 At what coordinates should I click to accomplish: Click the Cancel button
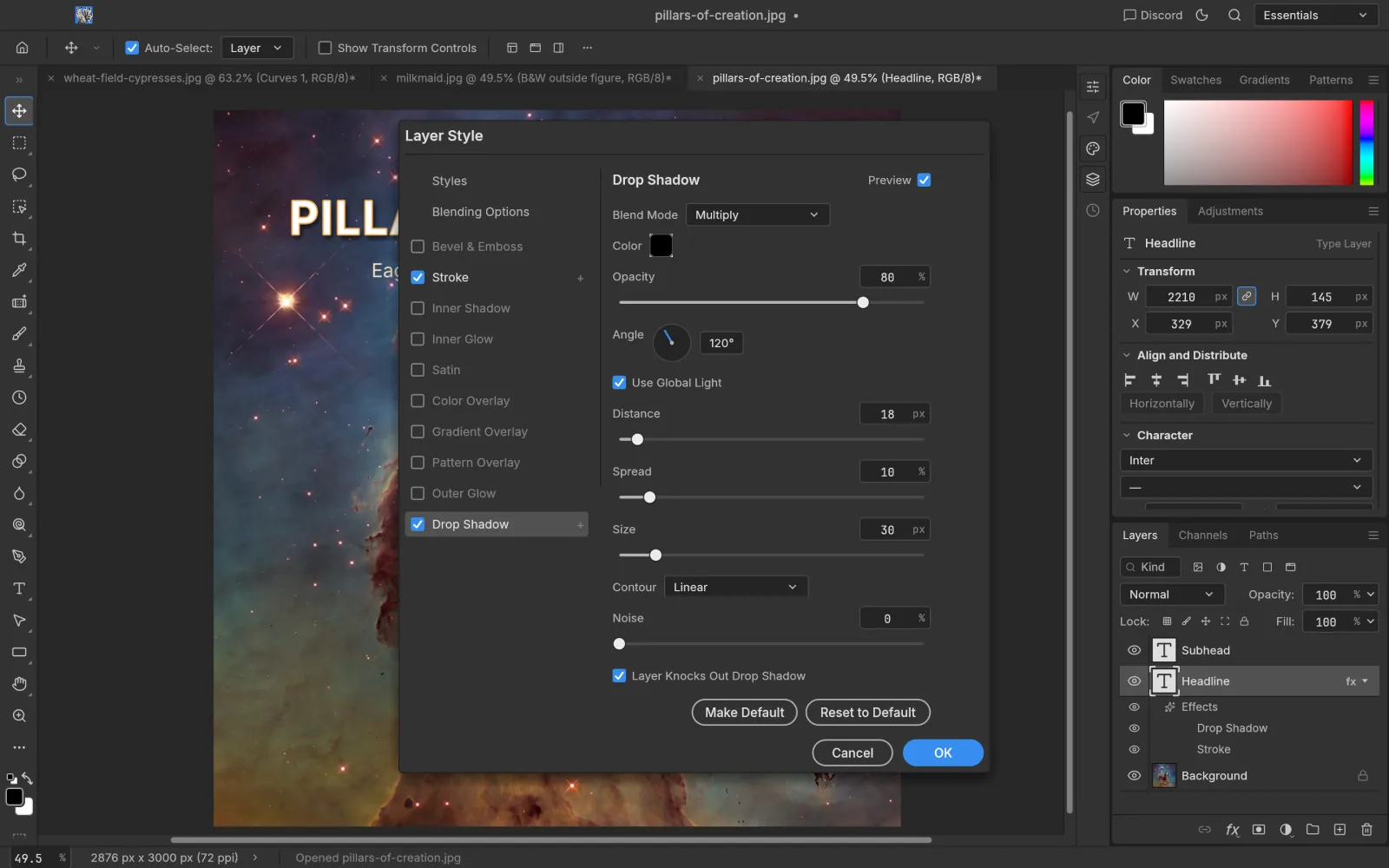click(x=852, y=753)
